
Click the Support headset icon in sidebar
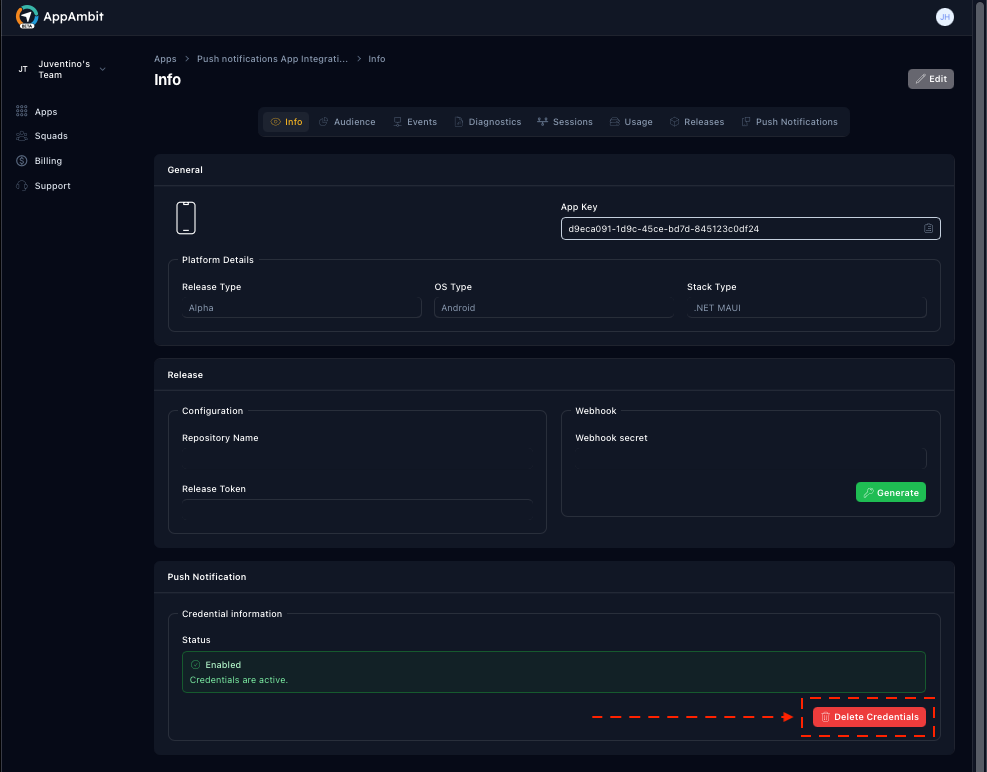22,186
